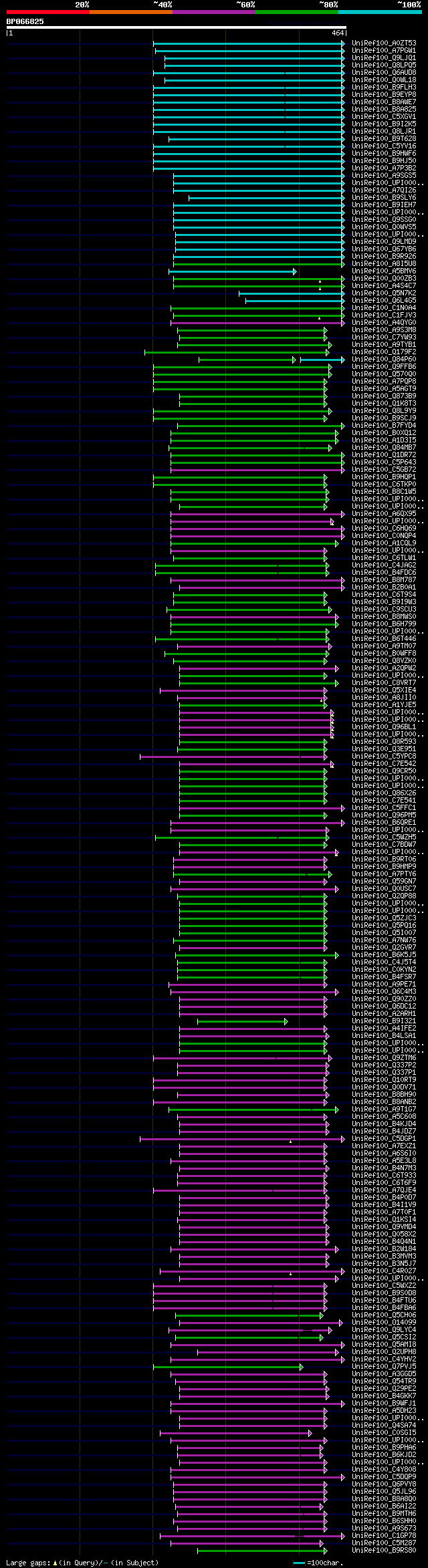428x1568 pixels.
Task: Click the query end position 464
Action: 338,33
